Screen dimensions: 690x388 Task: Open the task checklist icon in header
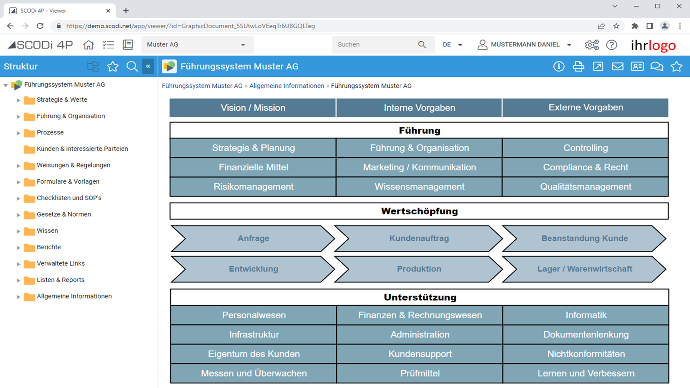coord(108,44)
